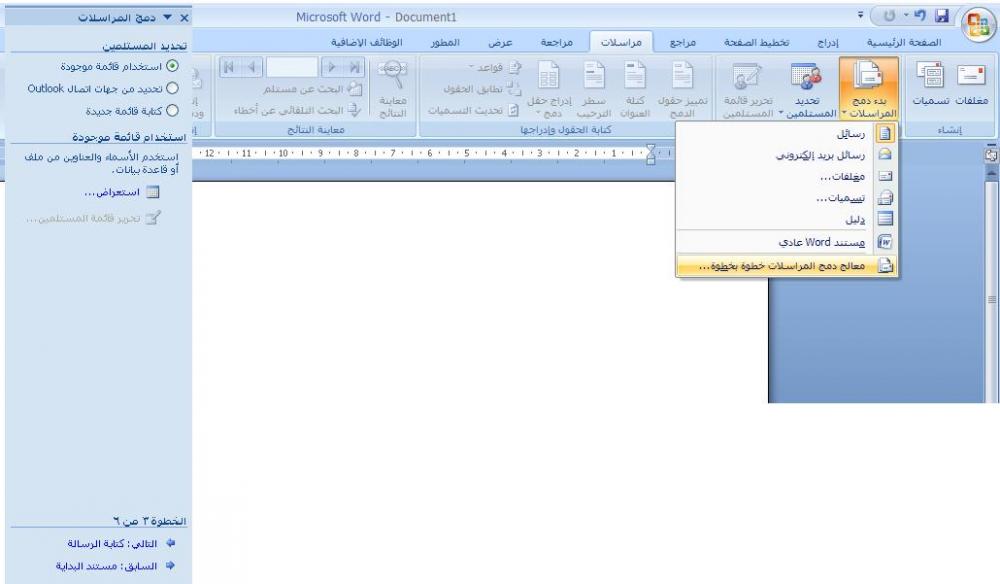Click Previous: Starting document (السابق: مستند البداية)

(x=106, y=566)
